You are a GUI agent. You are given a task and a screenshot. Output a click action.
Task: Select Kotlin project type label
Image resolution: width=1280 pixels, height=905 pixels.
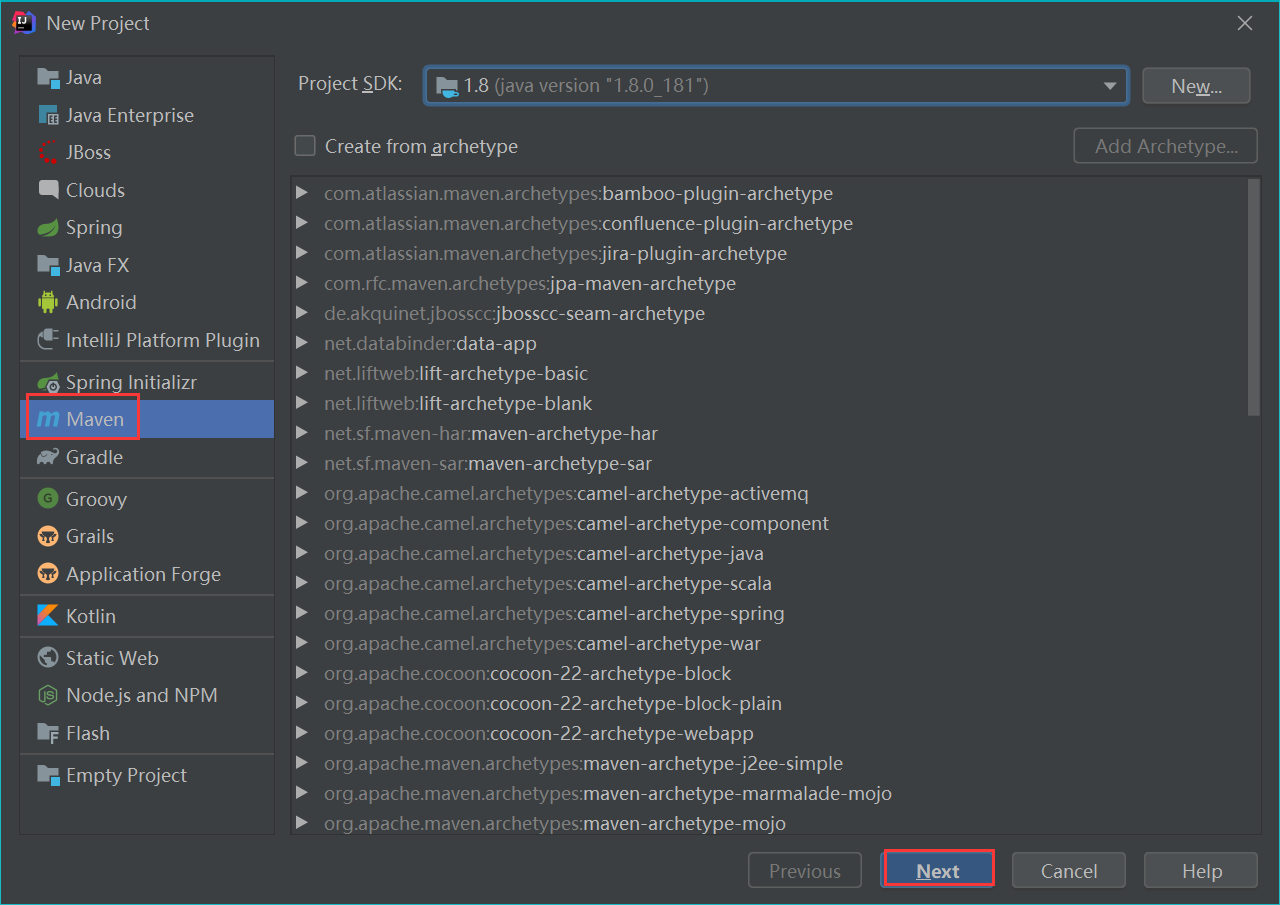[91, 616]
